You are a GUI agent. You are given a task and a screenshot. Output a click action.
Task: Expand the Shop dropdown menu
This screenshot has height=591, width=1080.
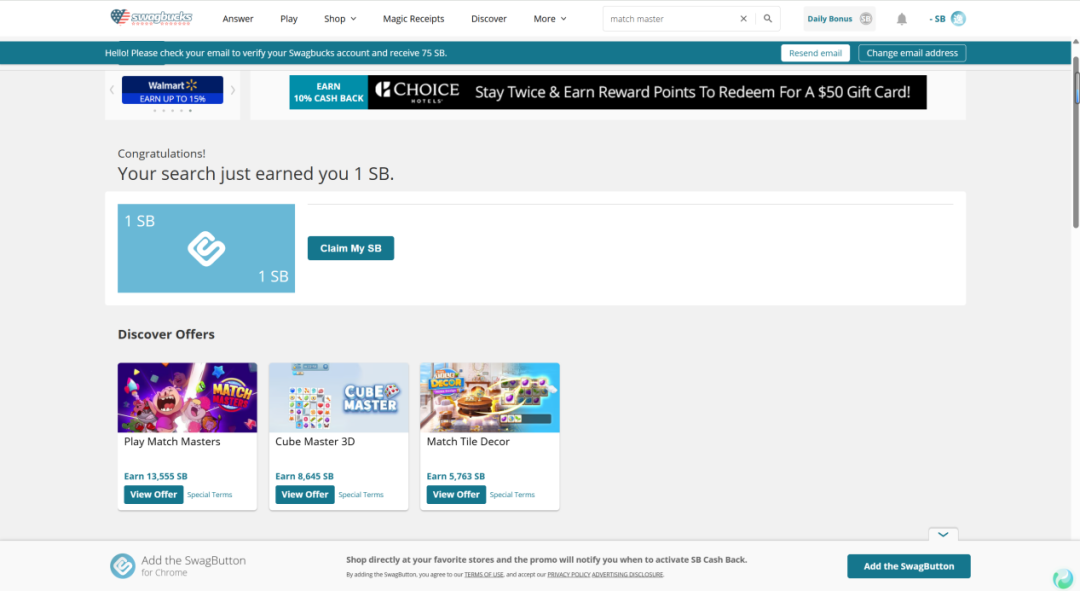(340, 19)
